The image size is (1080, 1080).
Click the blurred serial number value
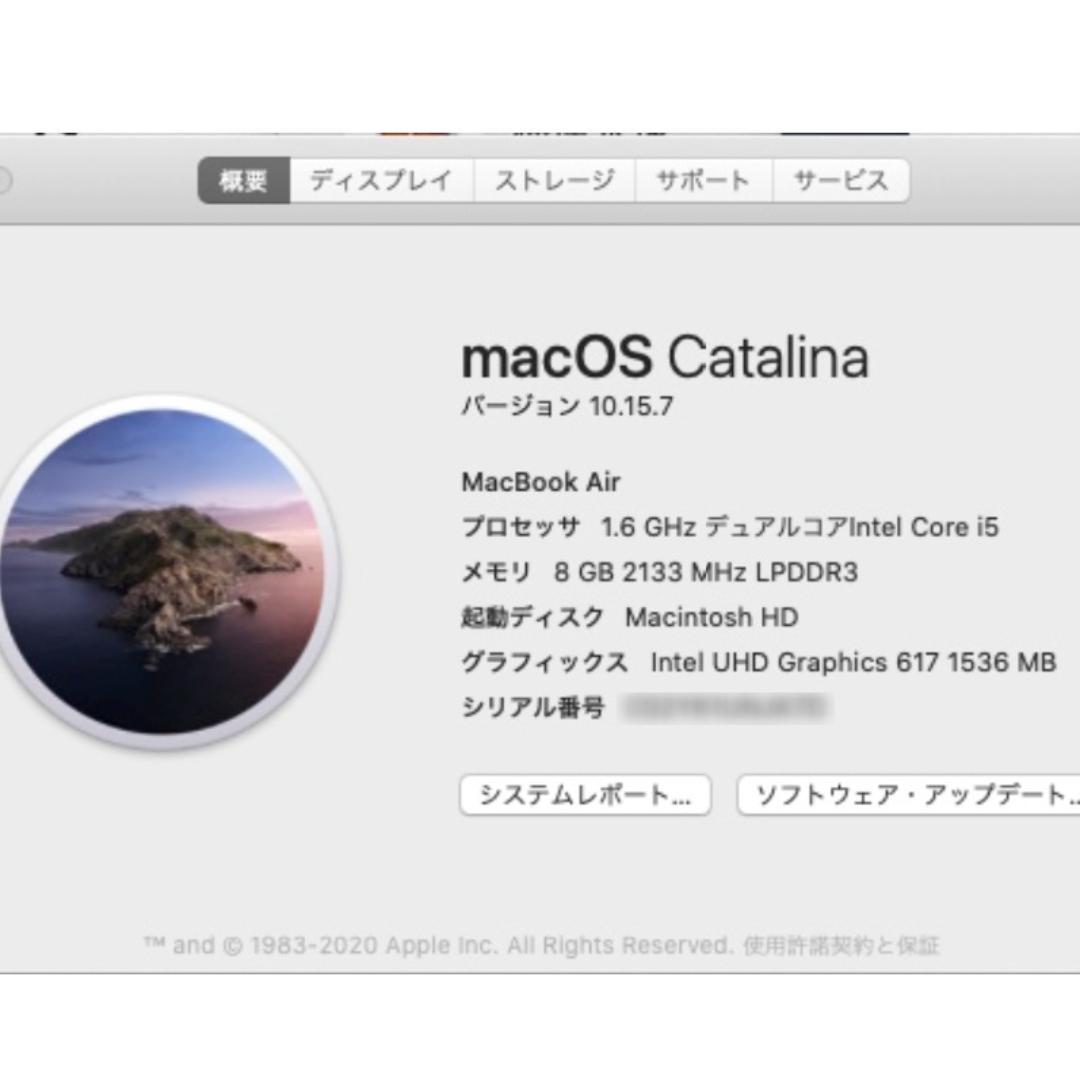click(x=725, y=708)
